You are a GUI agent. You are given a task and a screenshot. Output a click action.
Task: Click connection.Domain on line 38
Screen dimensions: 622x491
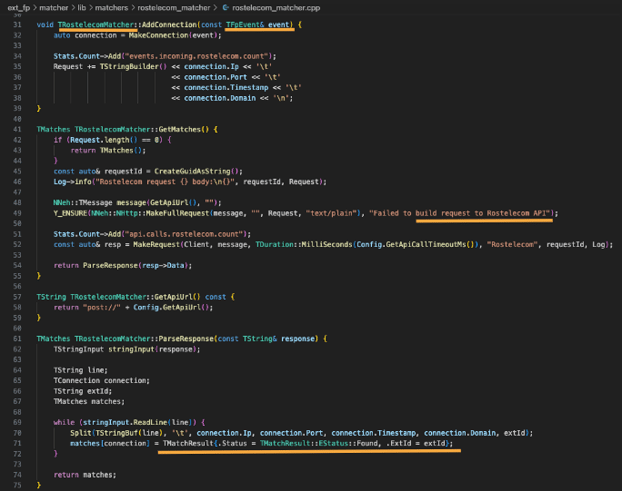(220, 98)
